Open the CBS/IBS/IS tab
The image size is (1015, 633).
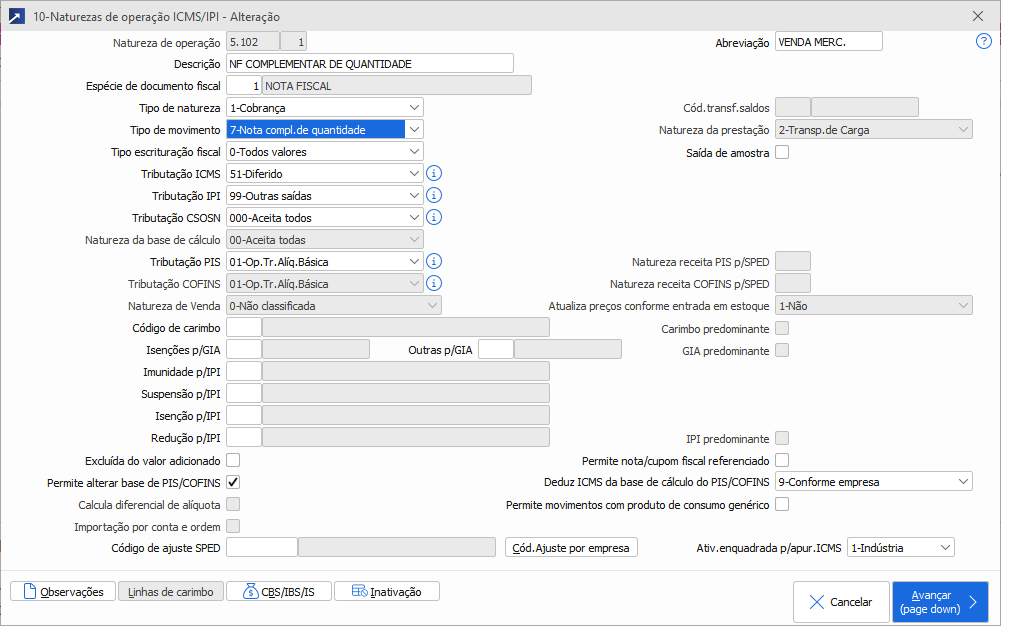[279, 592]
